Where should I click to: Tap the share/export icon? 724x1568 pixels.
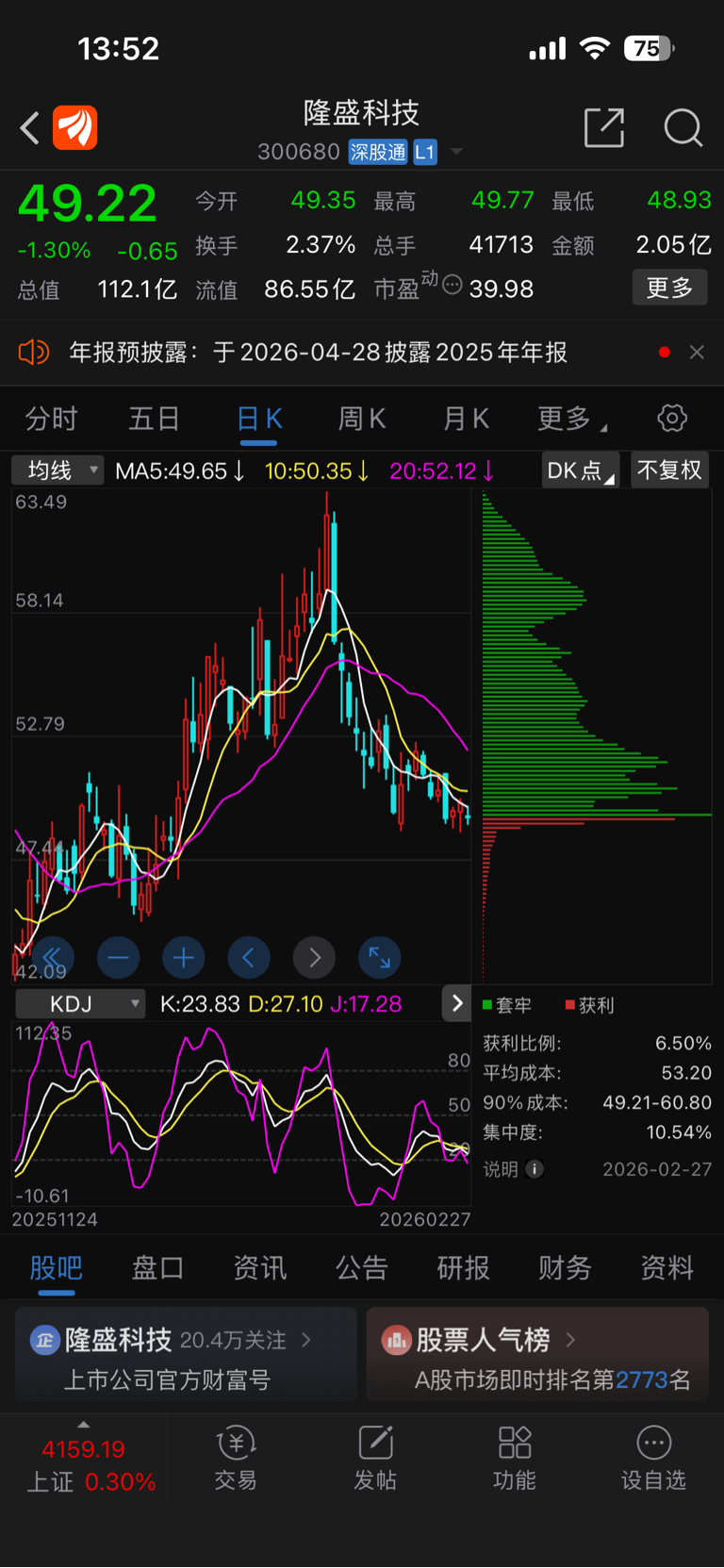[x=604, y=127]
